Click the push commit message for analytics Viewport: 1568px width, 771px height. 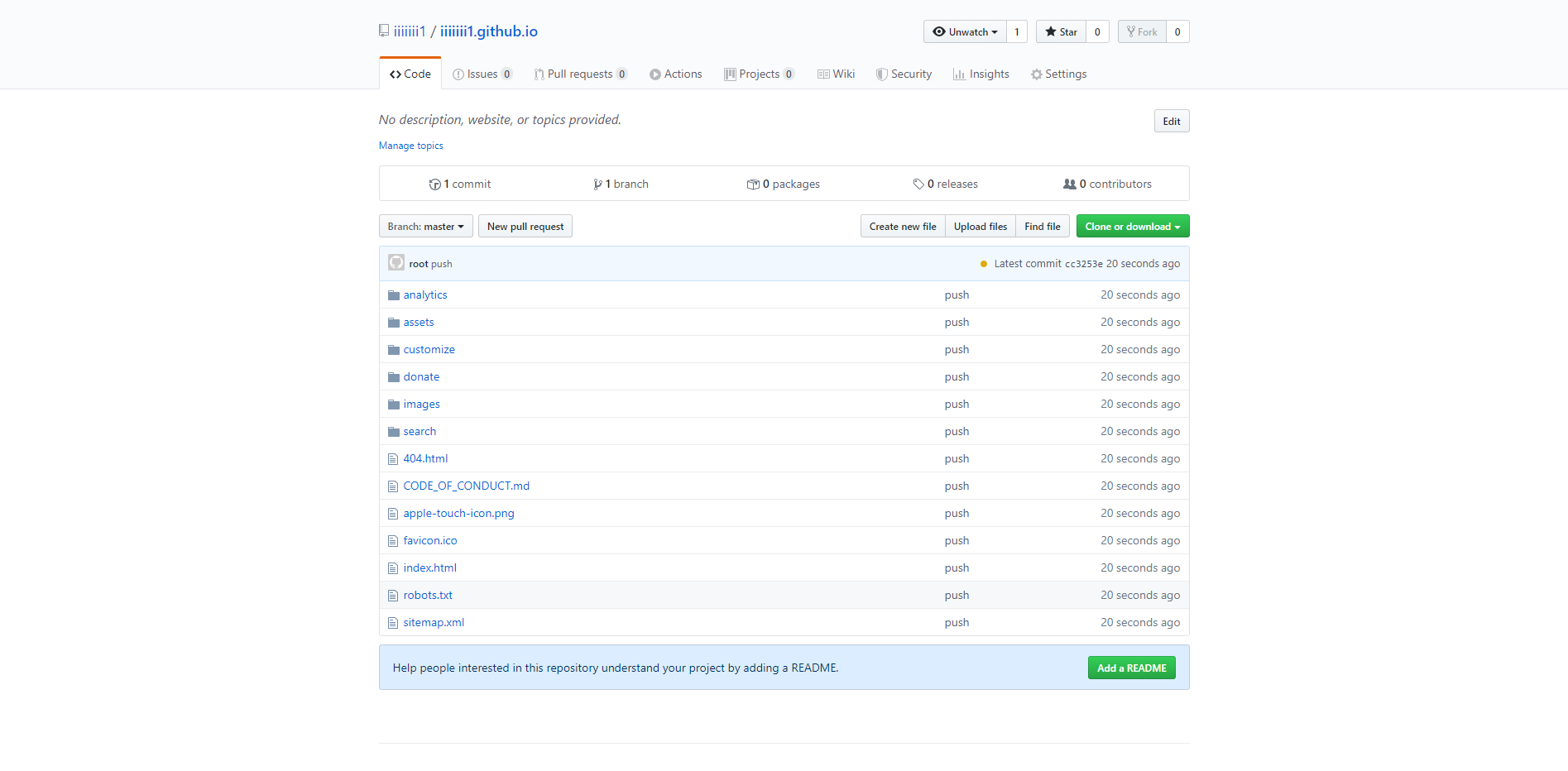coord(957,295)
